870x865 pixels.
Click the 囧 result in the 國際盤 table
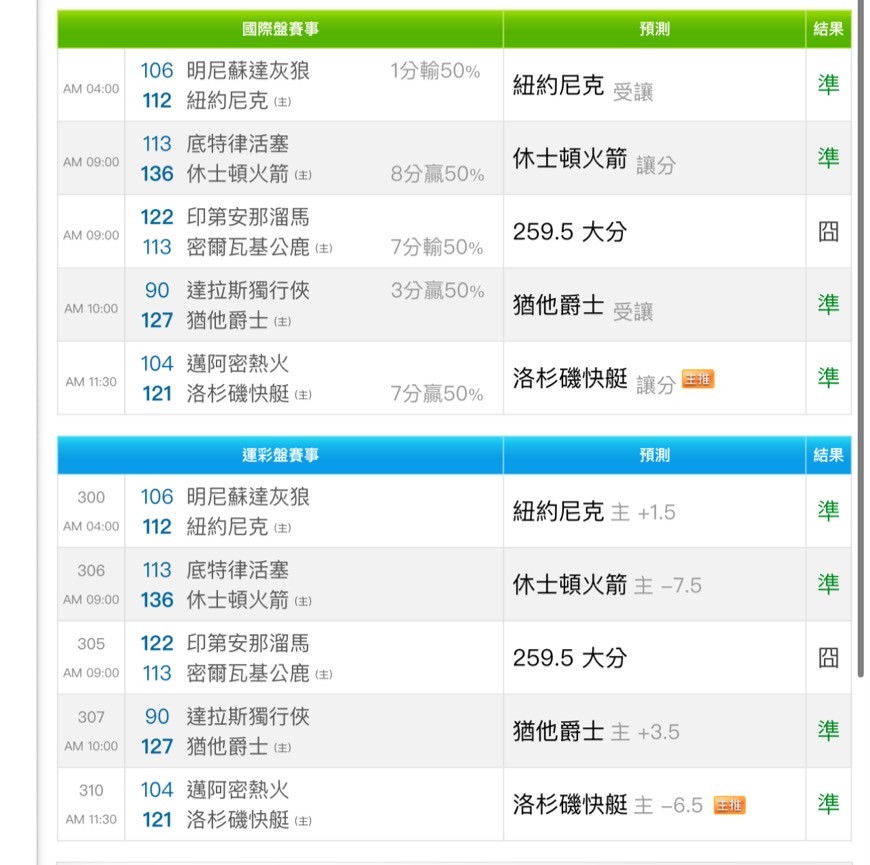point(828,231)
